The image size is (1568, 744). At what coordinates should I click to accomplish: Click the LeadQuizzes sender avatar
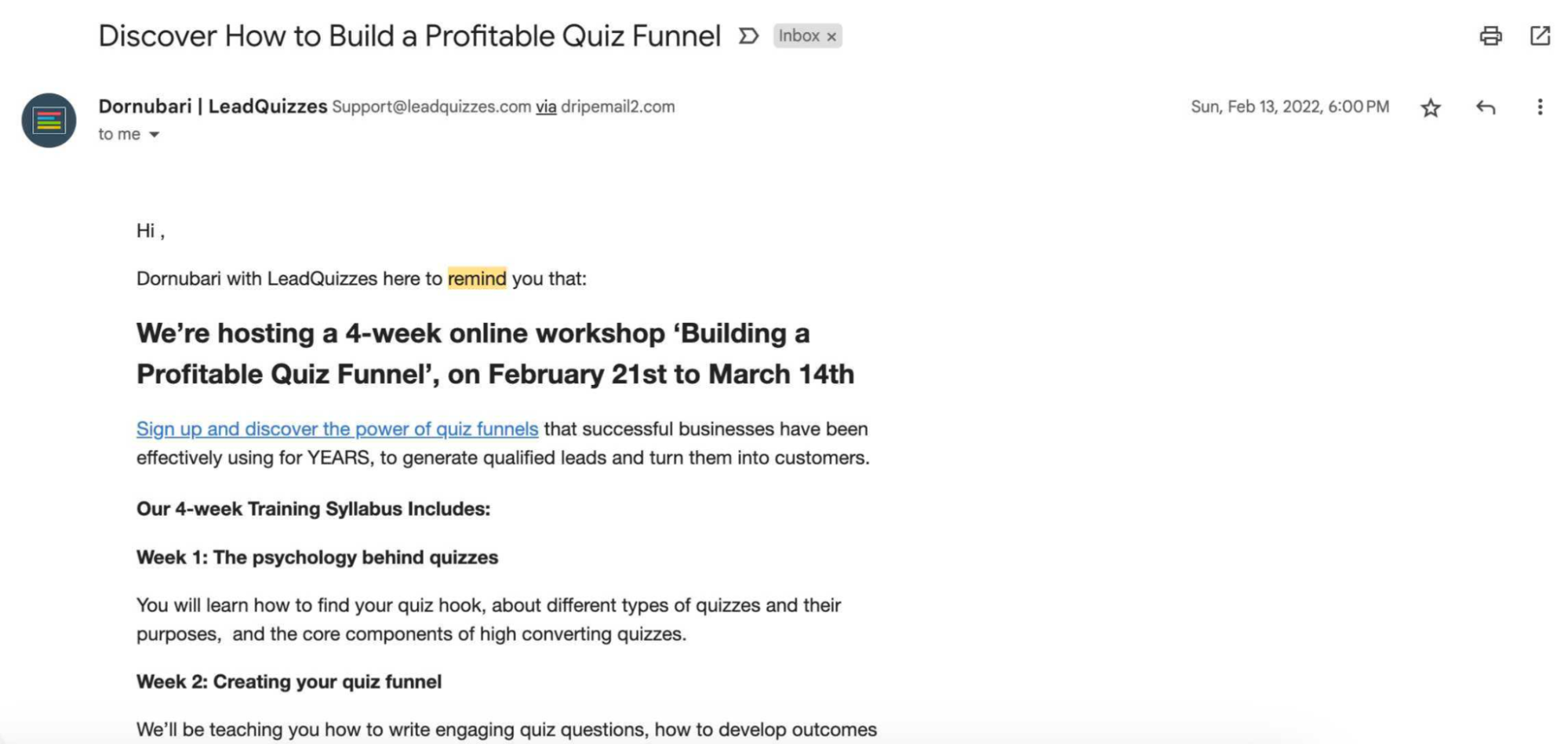(49, 121)
